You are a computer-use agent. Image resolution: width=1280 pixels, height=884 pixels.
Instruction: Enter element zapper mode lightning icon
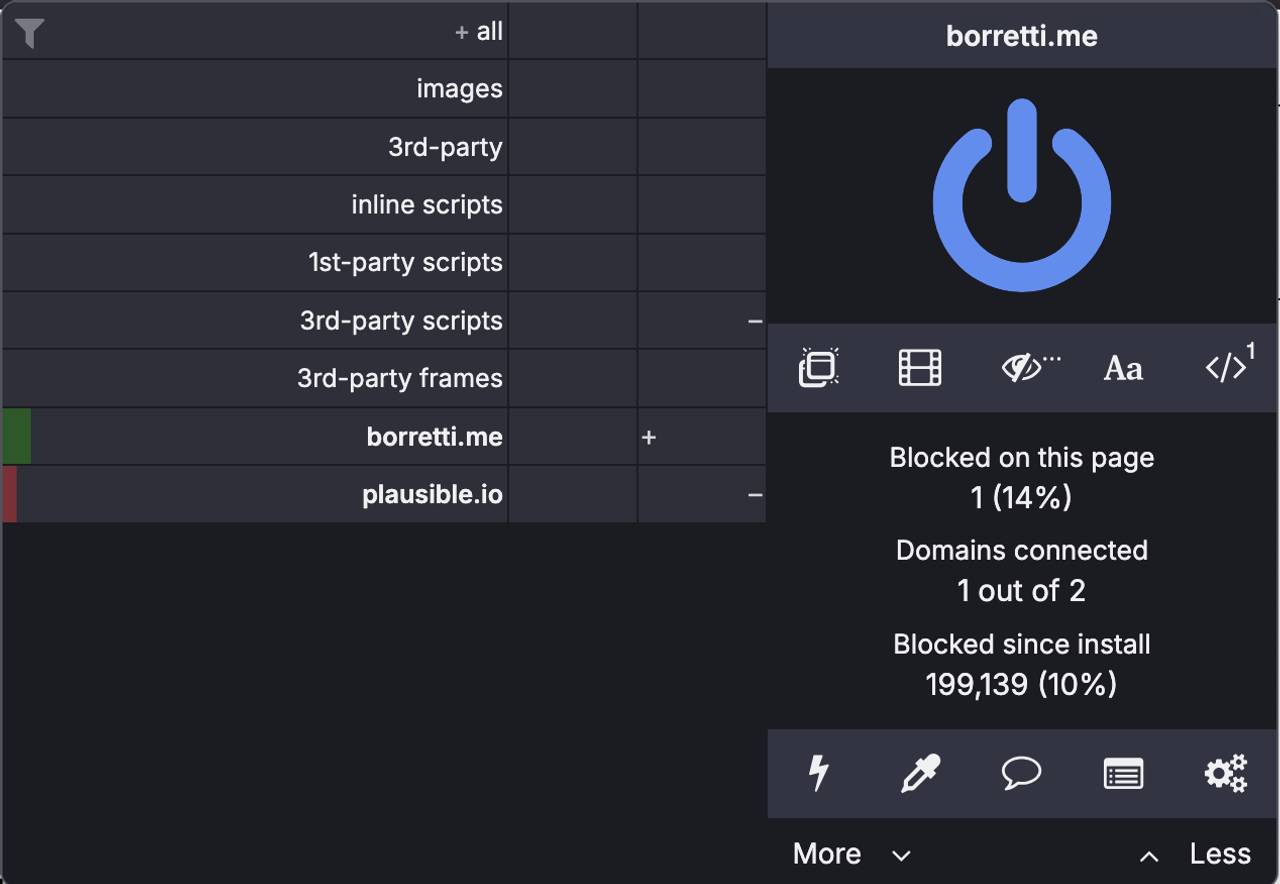(x=819, y=773)
